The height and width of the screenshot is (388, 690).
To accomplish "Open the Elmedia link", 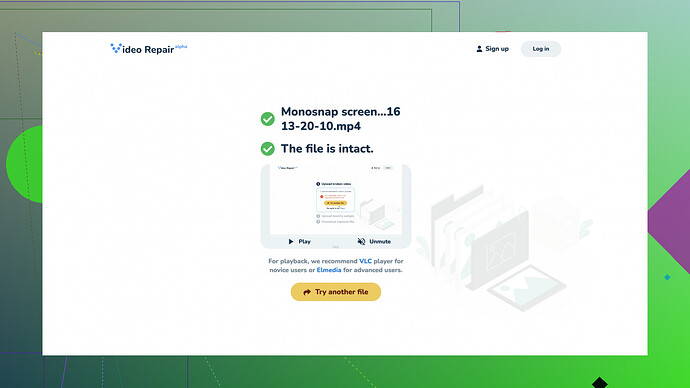I will click(329, 270).
